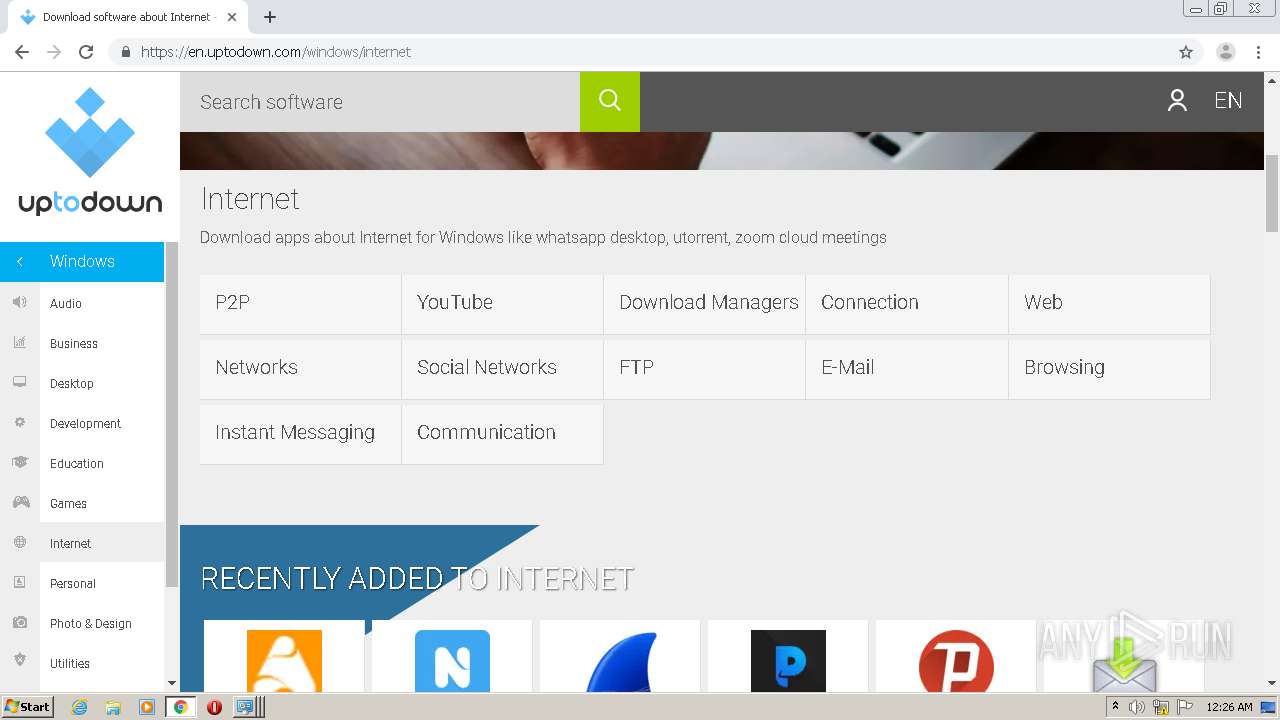The image size is (1280, 720).
Task: Open the P2P subcategory
Action: 300,303
